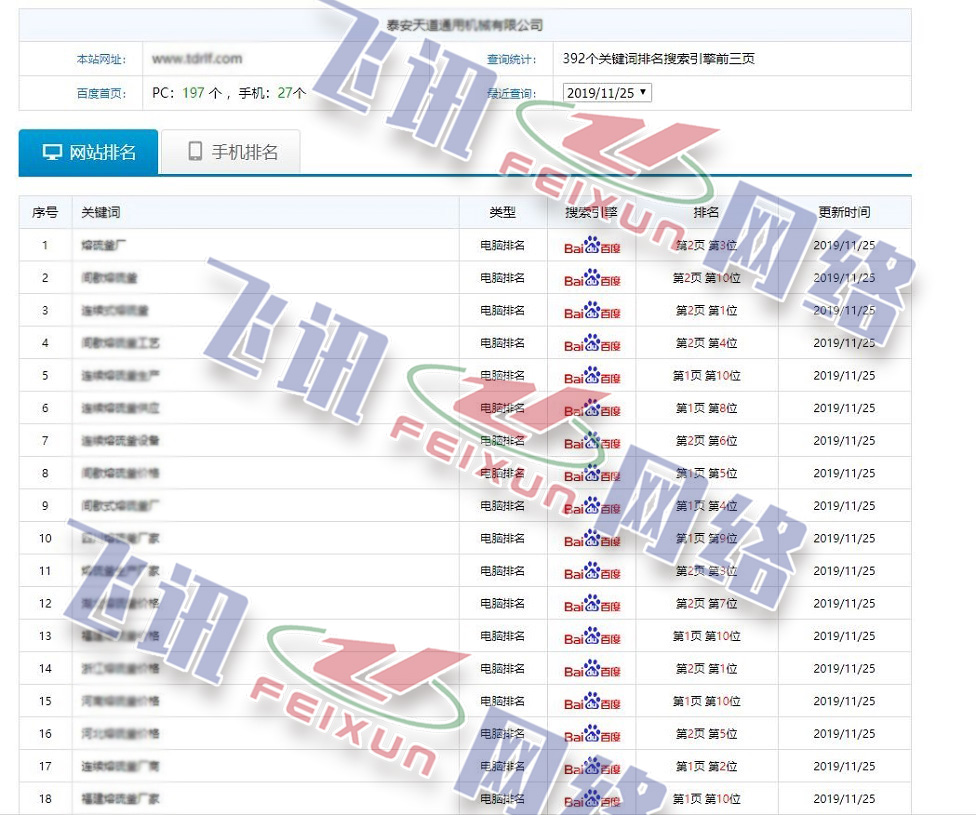Click the Baidu logo in row 17
This screenshot has height=815, width=976.
592,767
